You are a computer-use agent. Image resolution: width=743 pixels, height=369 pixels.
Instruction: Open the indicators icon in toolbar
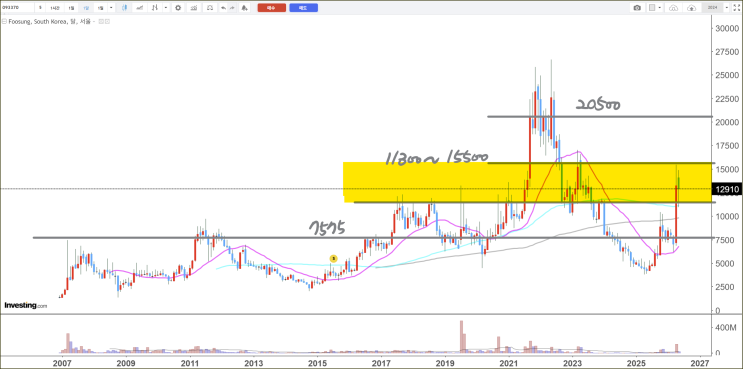coord(194,8)
